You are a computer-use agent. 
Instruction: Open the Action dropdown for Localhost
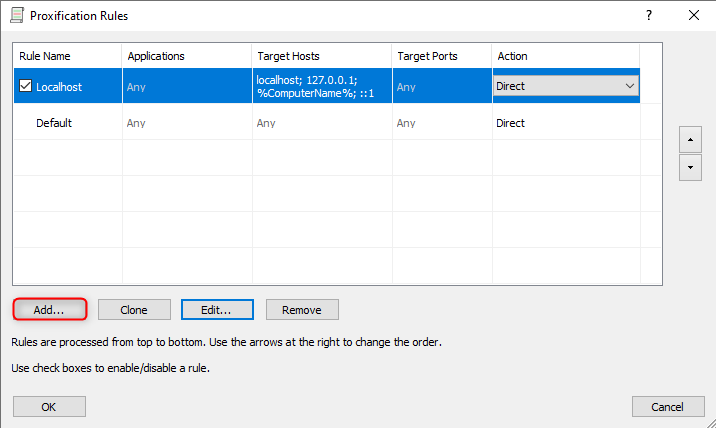pos(566,86)
